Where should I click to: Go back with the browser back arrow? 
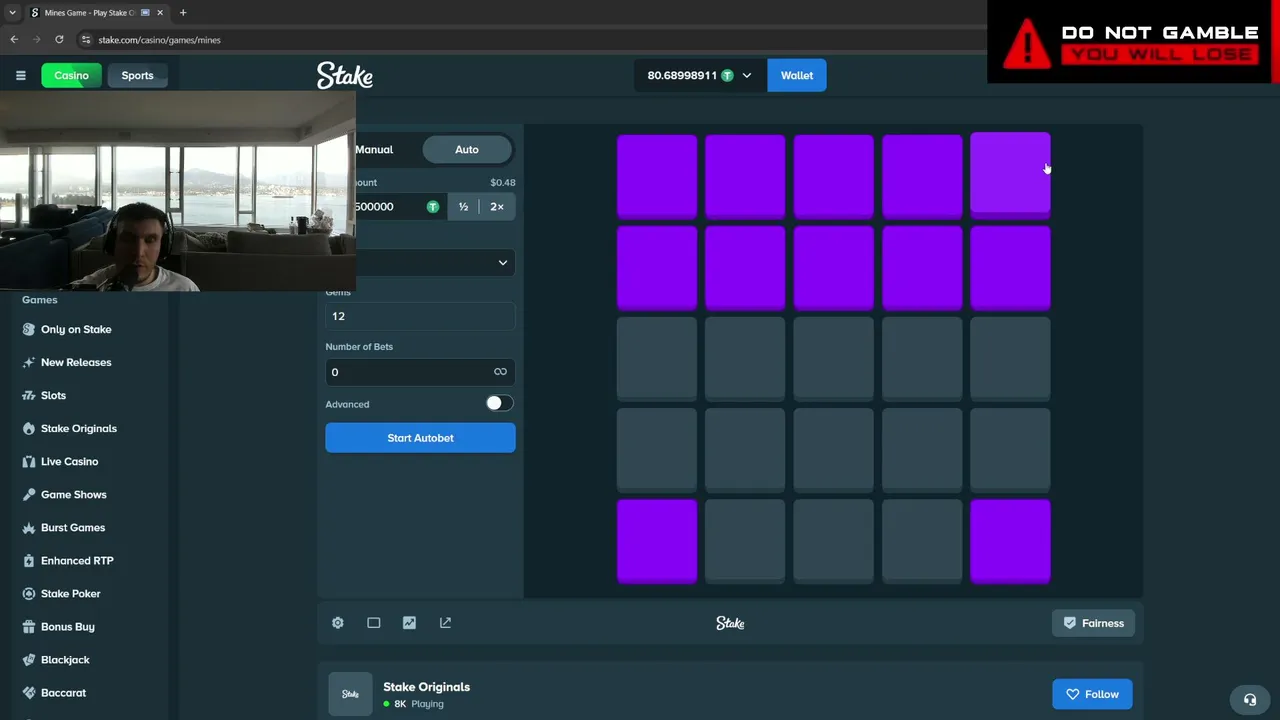coord(14,40)
